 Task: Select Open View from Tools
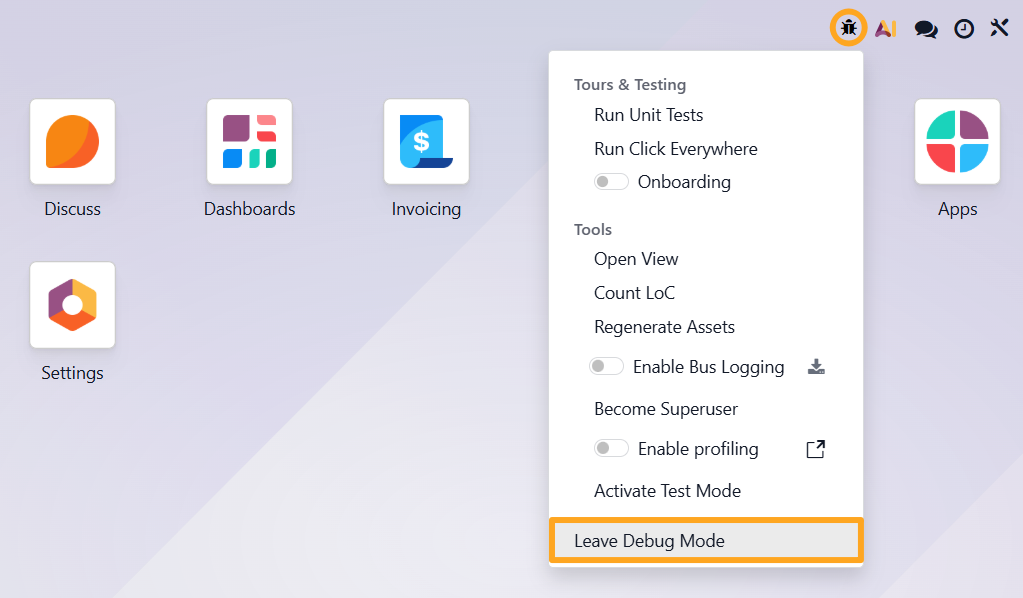[x=636, y=259]
